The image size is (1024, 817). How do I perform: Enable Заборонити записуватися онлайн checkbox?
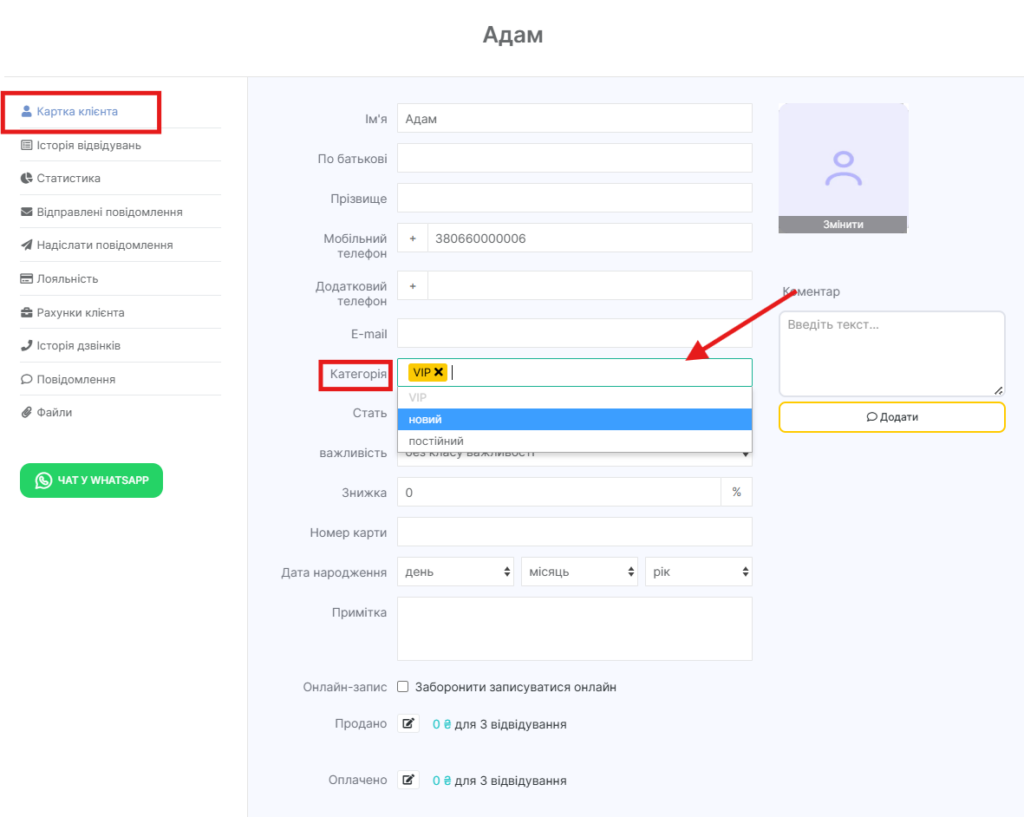click(x=403, y=687)
